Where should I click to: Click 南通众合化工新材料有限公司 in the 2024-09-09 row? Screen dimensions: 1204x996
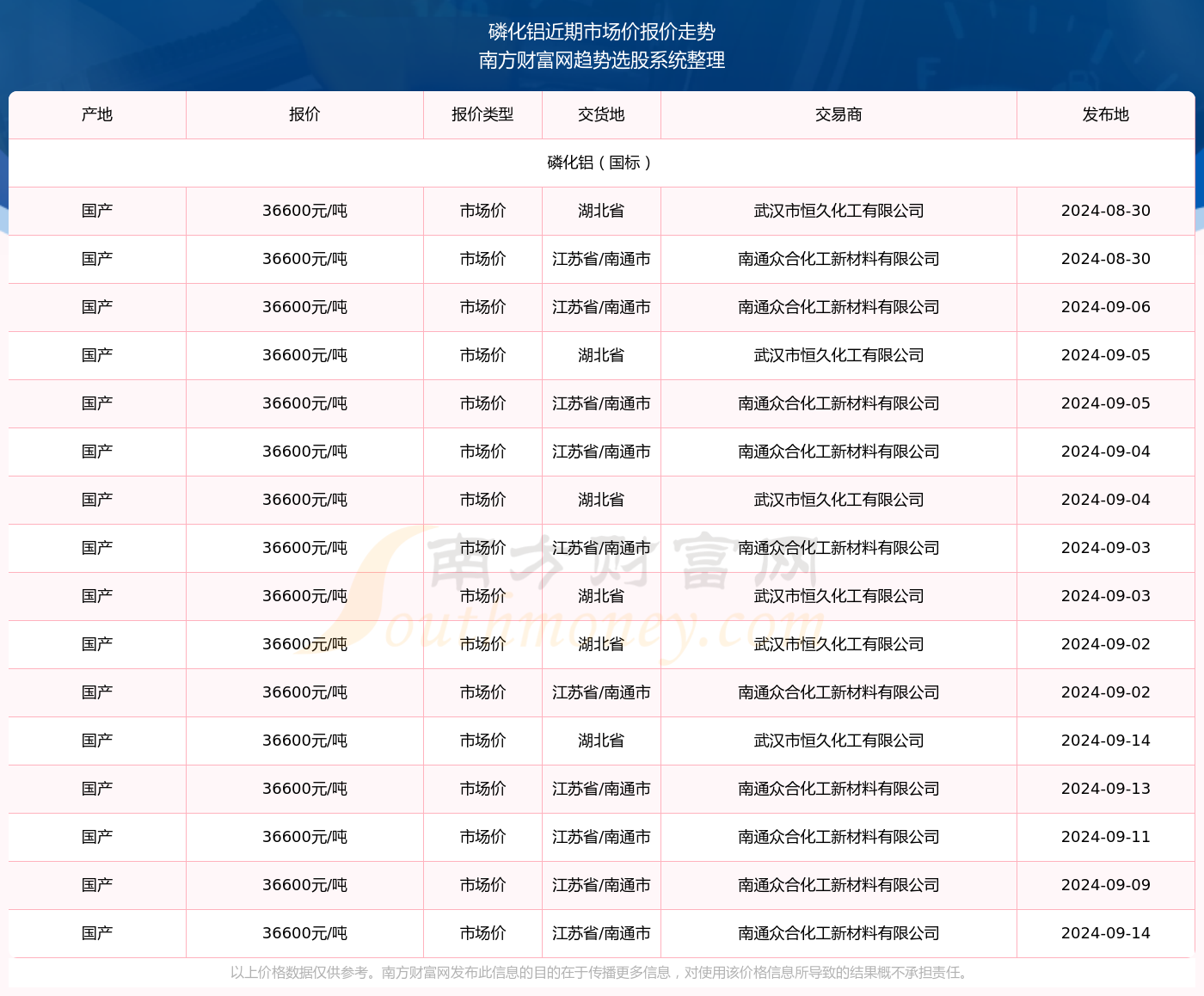click(838, 885)
